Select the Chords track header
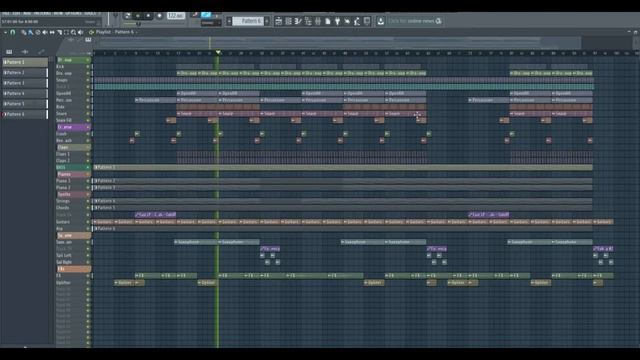This screenshot has width=640, height=360. [x=73, y=208]
